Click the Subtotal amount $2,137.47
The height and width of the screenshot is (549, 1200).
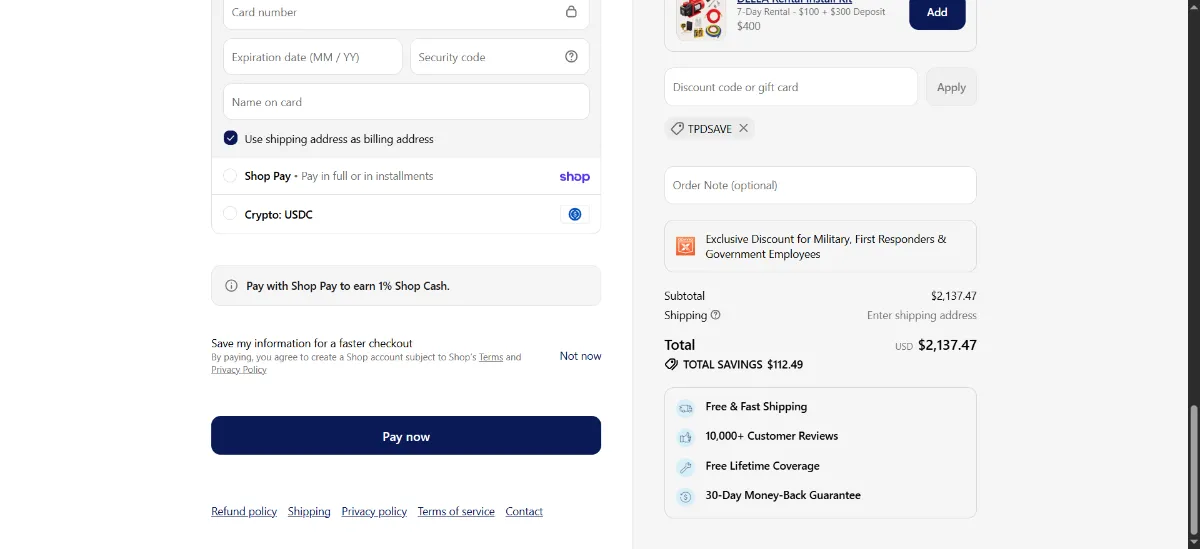point(953,296)
